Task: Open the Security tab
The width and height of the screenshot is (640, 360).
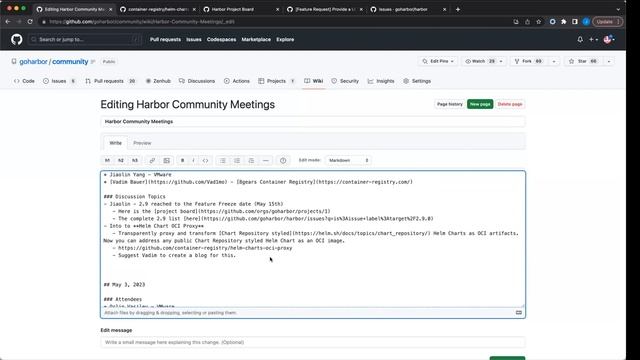Action: tap(345, 81)
